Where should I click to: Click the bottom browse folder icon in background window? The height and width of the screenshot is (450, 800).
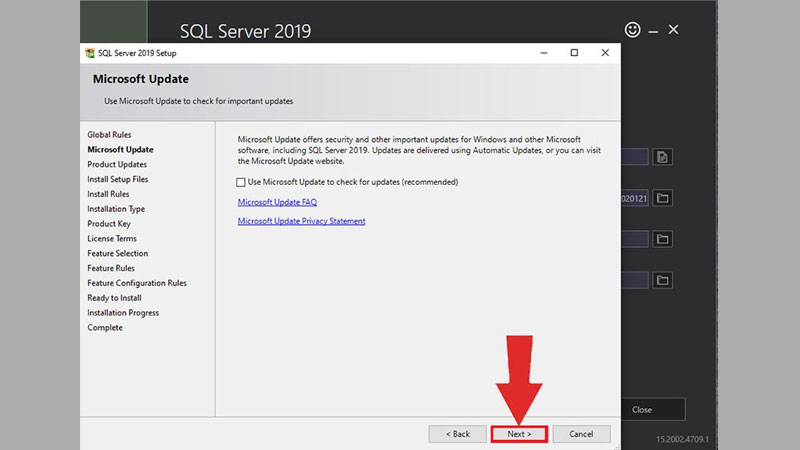(662, 280)
